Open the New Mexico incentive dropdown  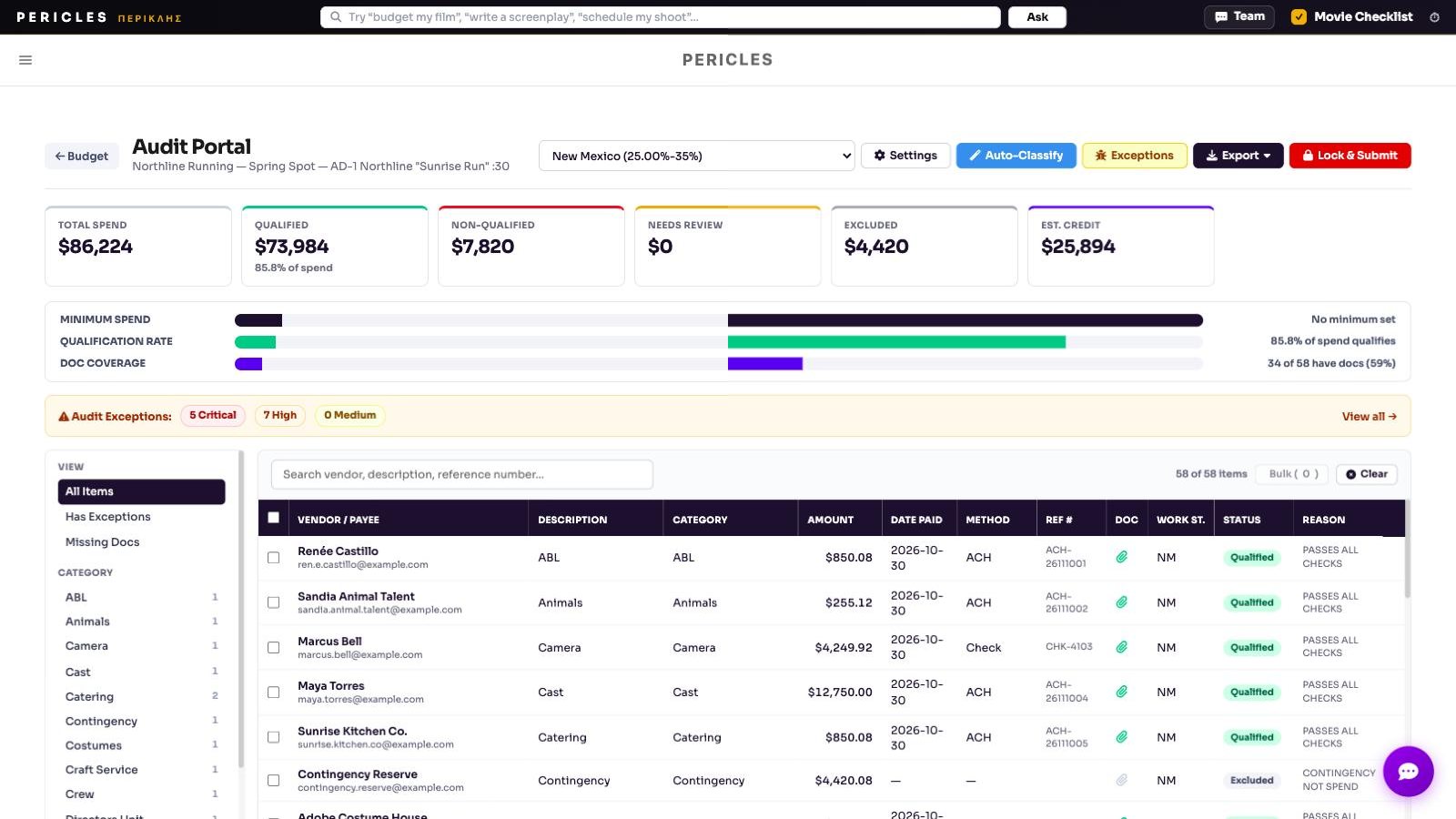point(697,156)
